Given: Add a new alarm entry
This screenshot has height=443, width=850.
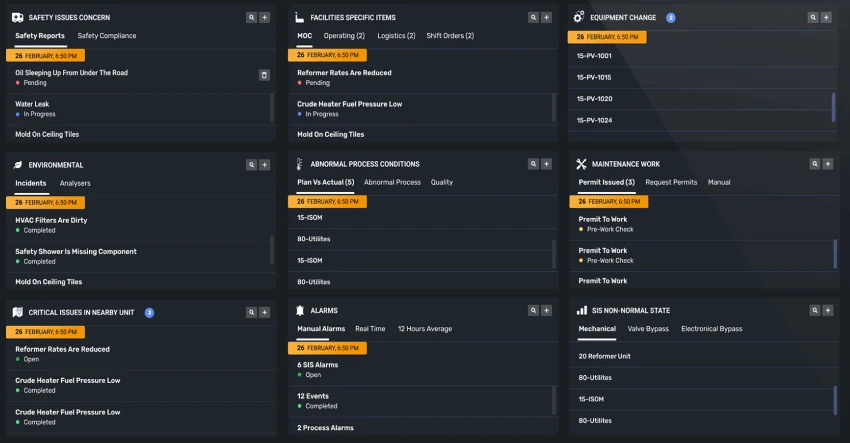Looking at the screenshot, I should (x=546, y=310).
